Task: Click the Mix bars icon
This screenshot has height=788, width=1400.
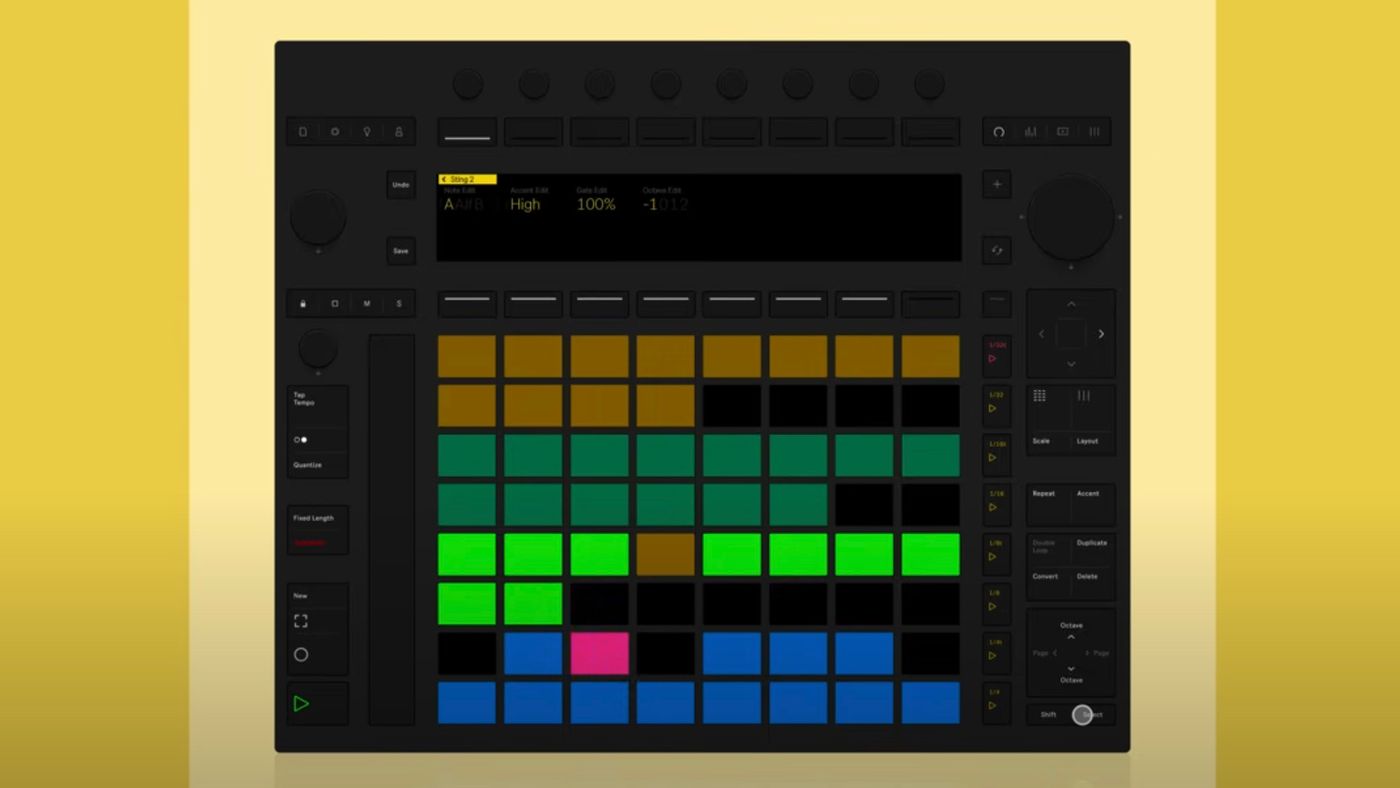Action: coord(1030,132)
